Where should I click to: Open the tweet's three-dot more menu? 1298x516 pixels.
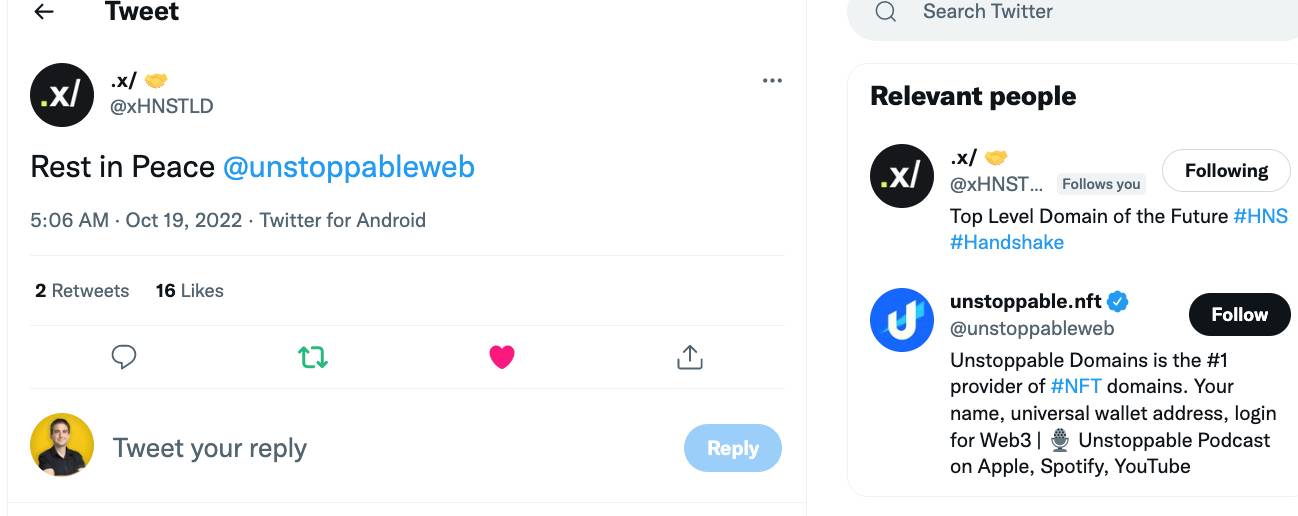[772, 81]
